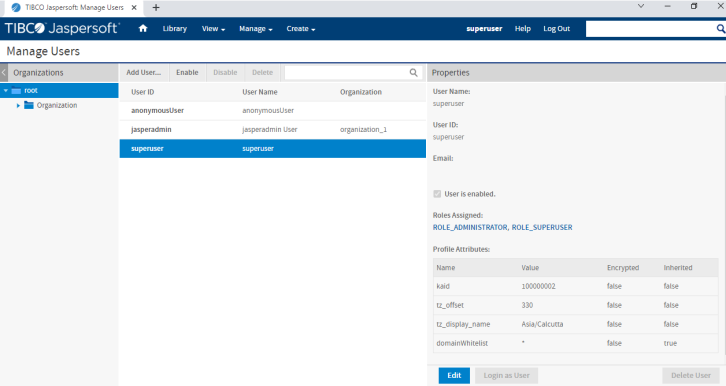
Task: Click the superuser account name in header
Action: [484, 29]
